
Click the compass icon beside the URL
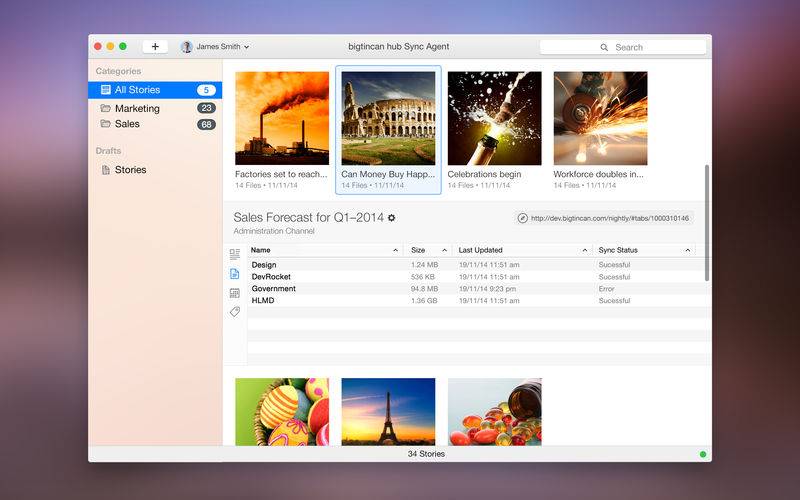coord(522,218)
